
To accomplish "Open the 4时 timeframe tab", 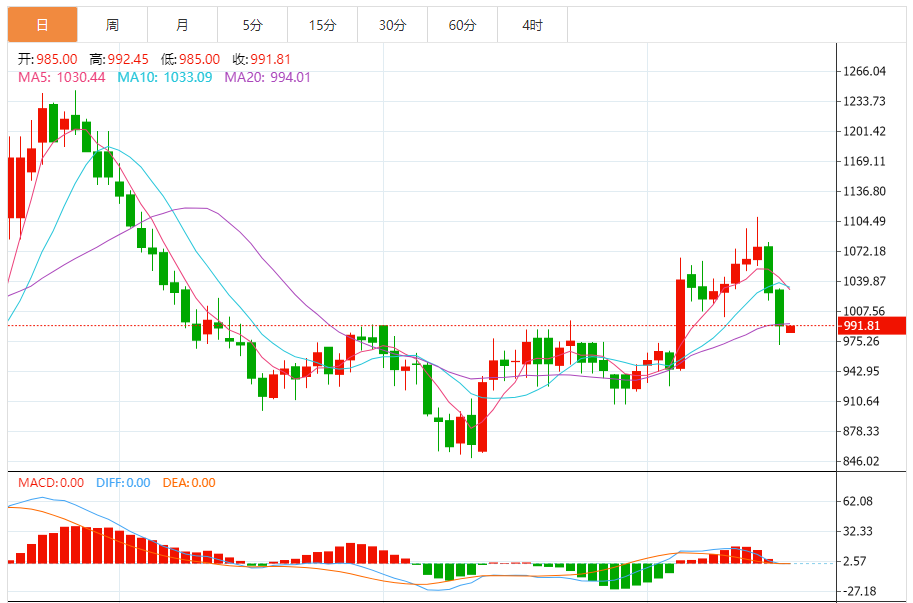I will [532, 24].
